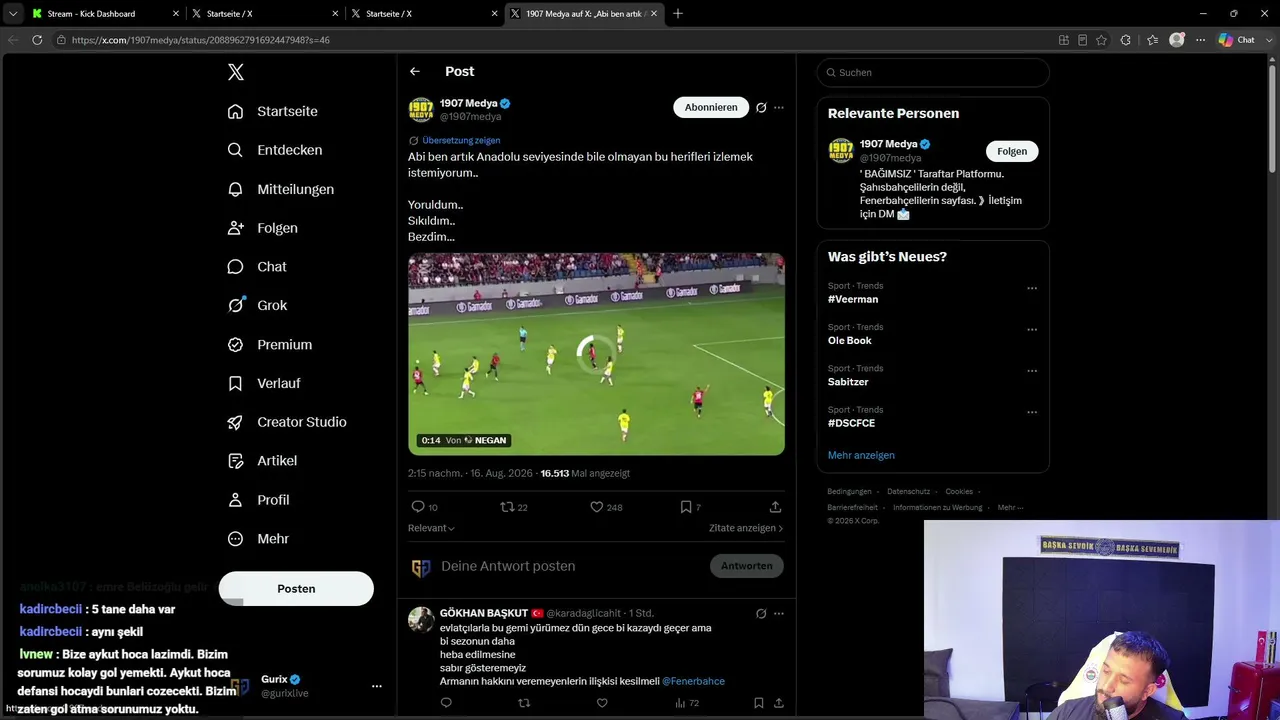Image resolution: width=1280 pixels, height=720 pixels.
Task: Bookmark the 1907 Medya post
Action: pos(686,507)
